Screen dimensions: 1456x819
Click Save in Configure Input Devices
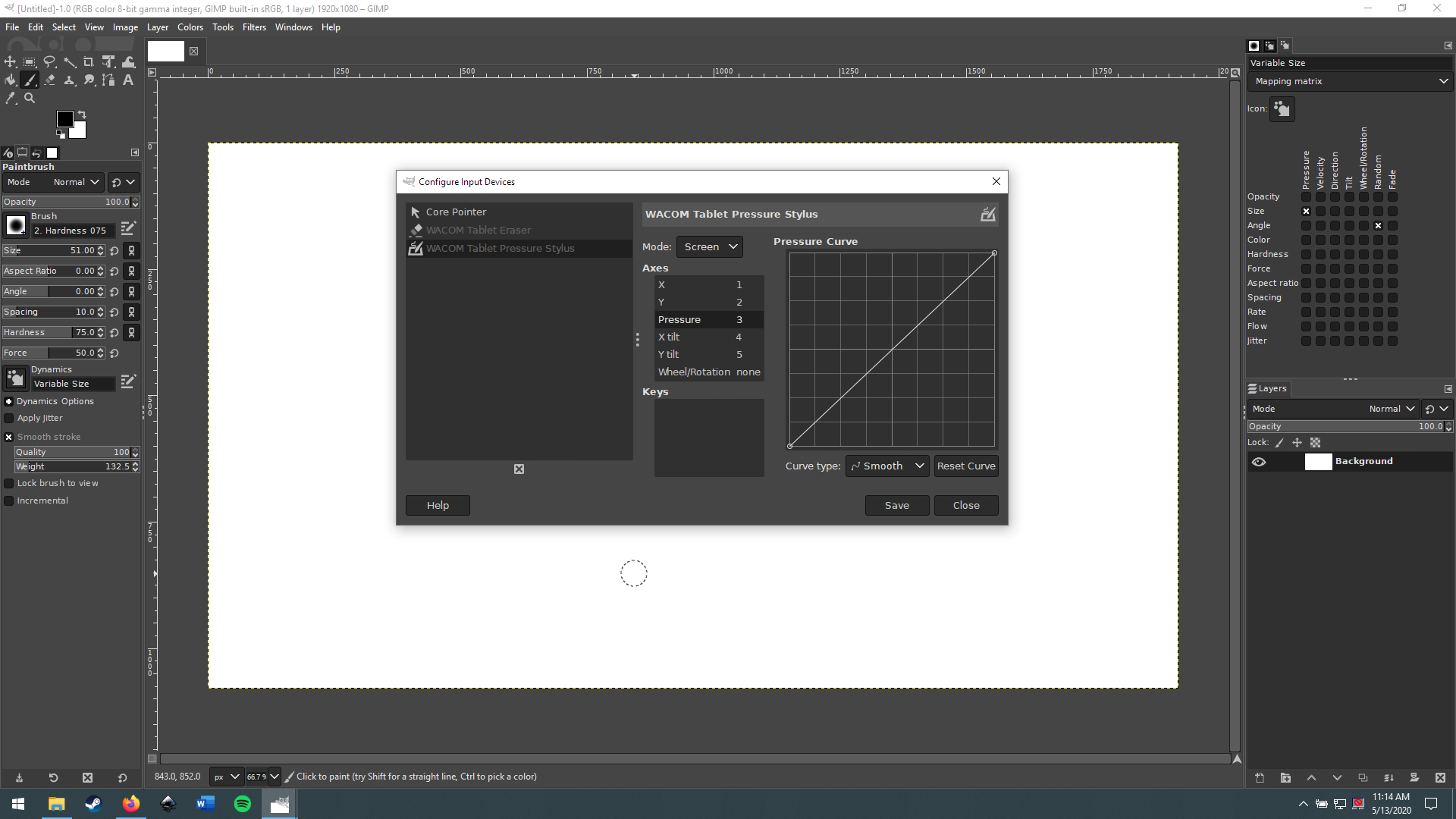pyautogui.click(x=897, y=506)
